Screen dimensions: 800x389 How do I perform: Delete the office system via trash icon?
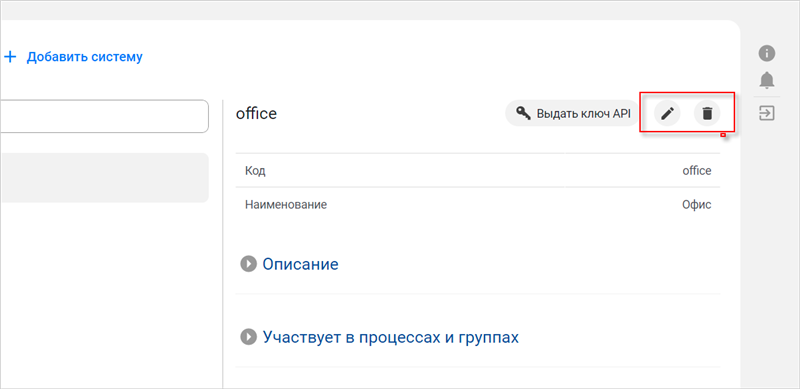point(707,113)
